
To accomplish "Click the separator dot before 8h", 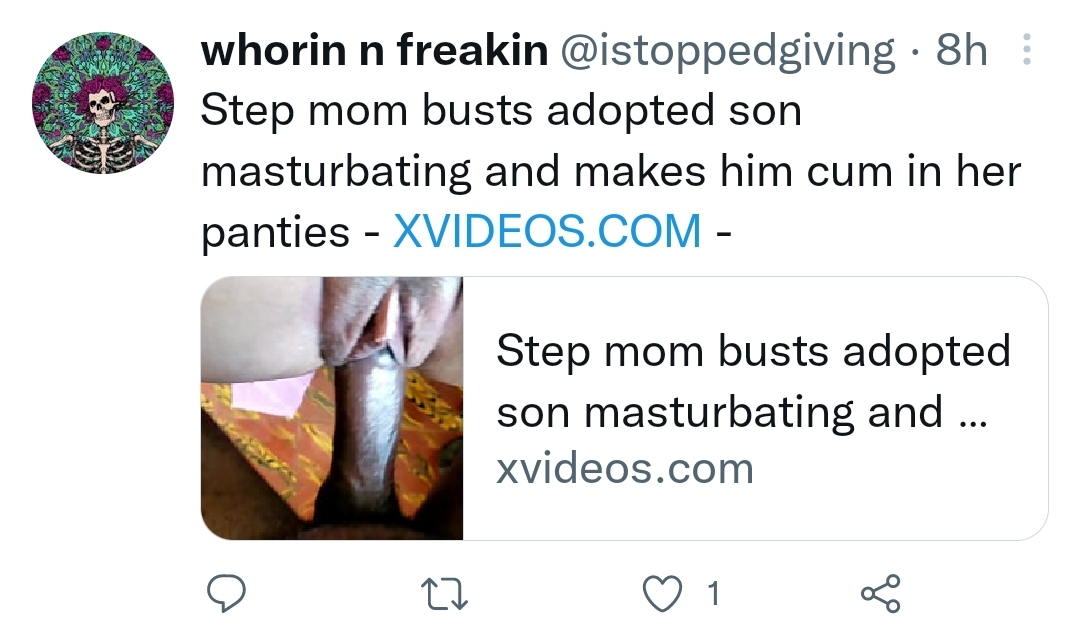I will tap(915, 52).
